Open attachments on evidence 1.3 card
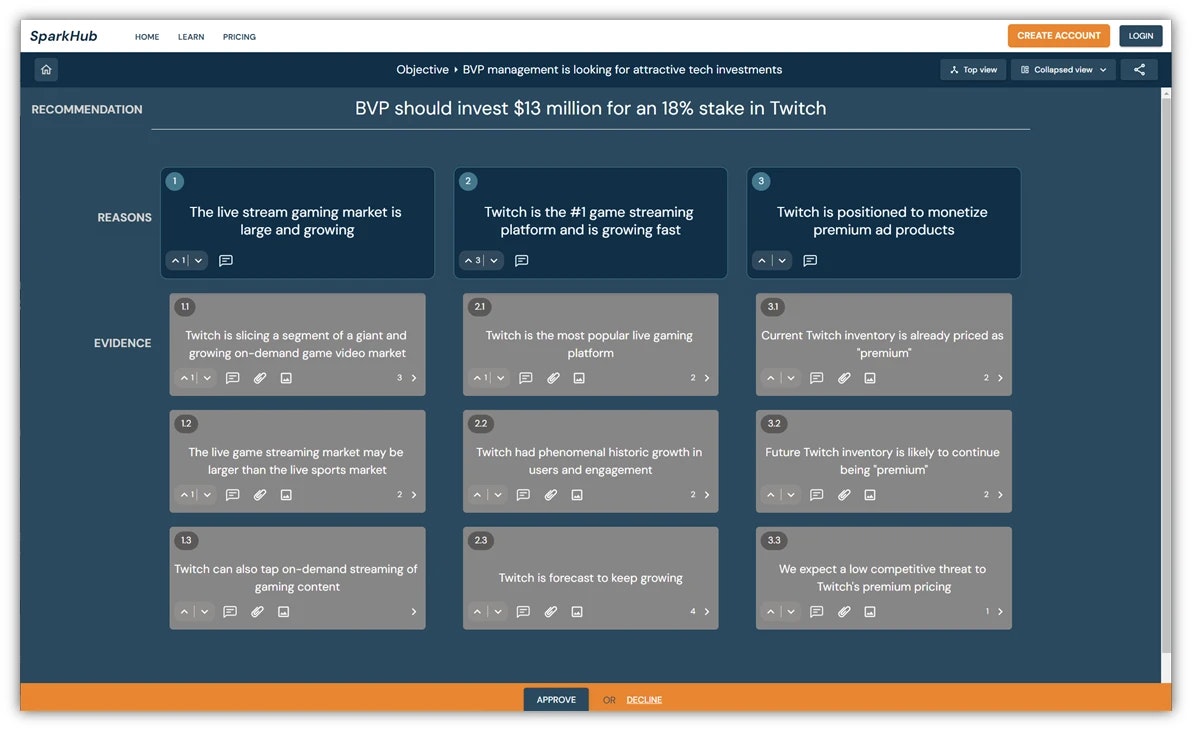The image size is (1192, 731). click(x=258, y=612)
